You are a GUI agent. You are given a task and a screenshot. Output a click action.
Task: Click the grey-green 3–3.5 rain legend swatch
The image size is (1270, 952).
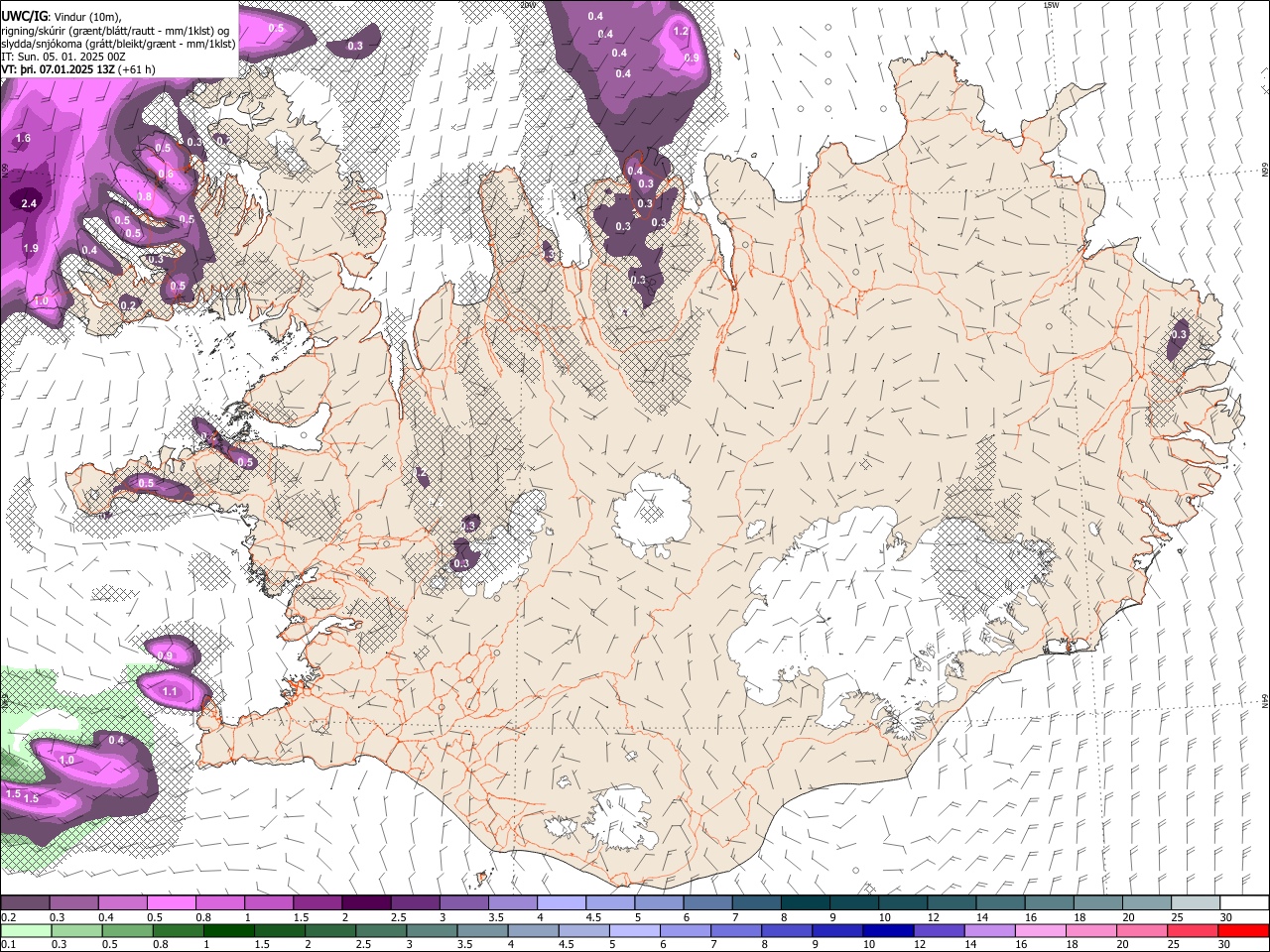pyautogui.click(x=432, y=931)
